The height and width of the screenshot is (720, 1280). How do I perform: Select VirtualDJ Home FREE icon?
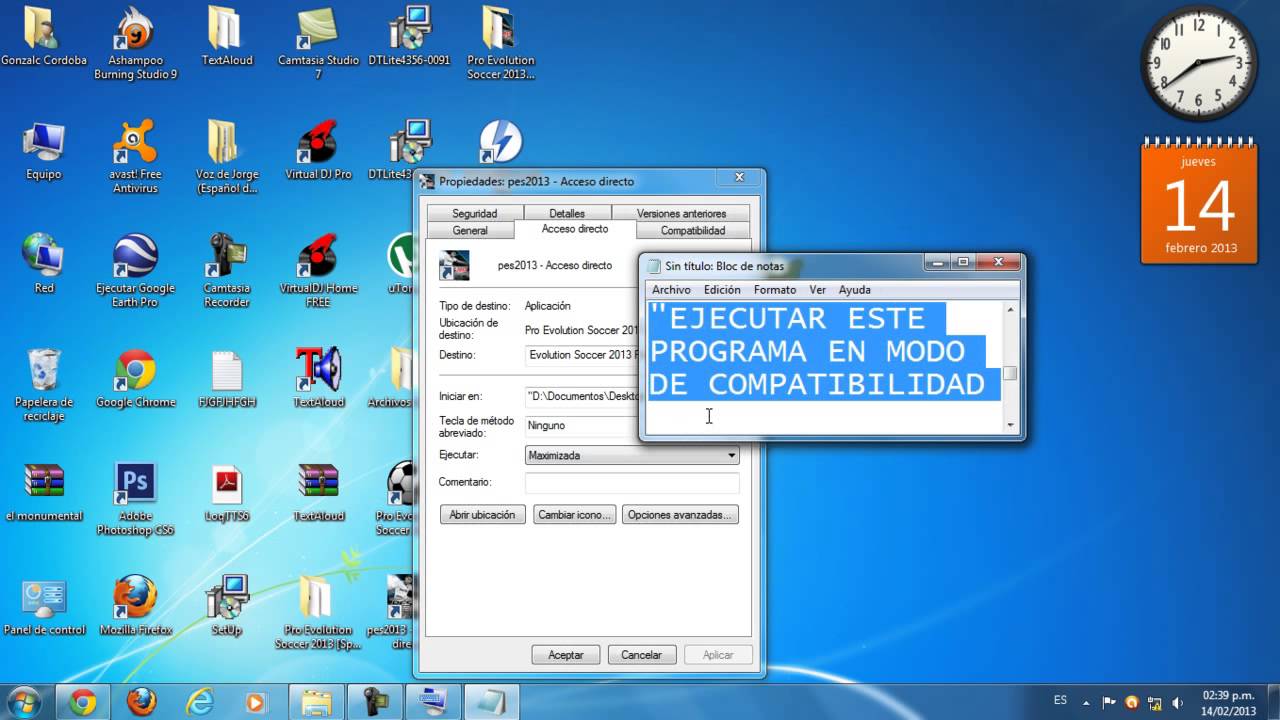click(318, 271)
